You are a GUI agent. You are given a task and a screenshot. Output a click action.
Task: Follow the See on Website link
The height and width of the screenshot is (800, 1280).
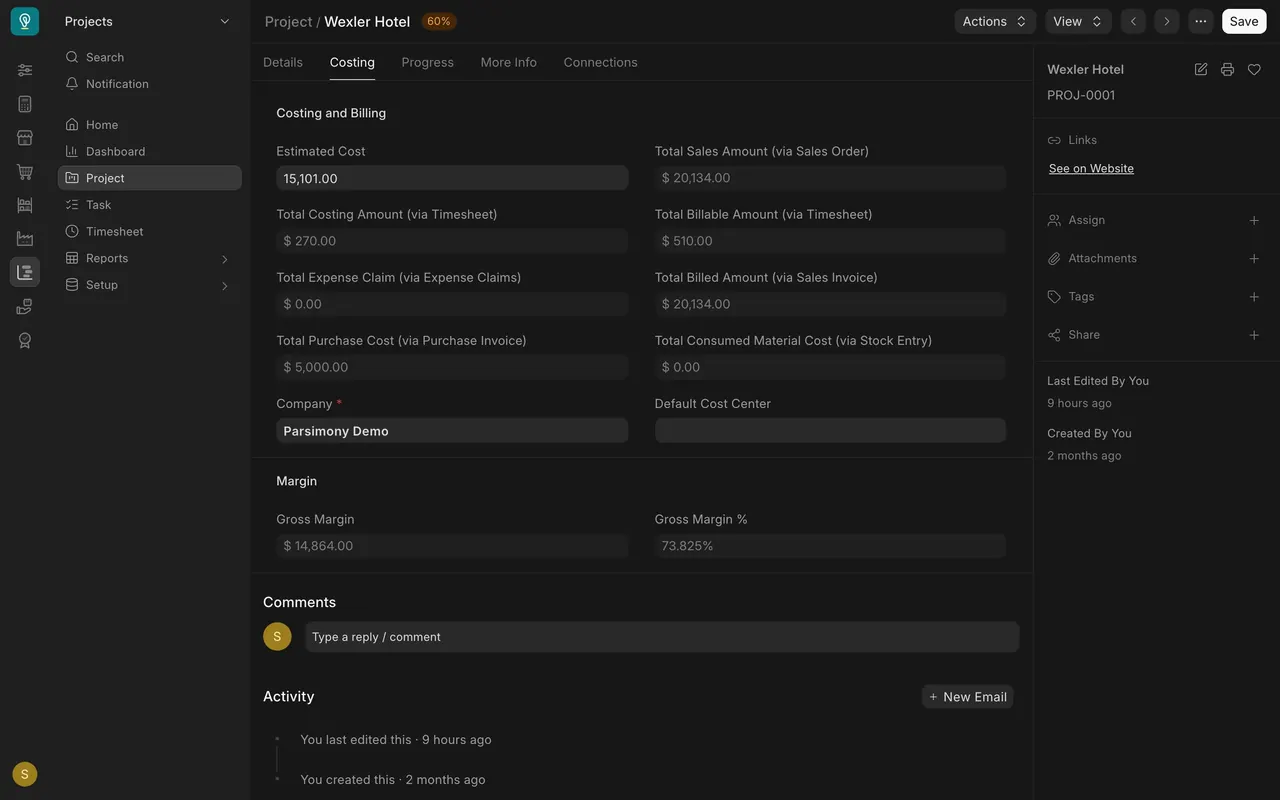1091,169
